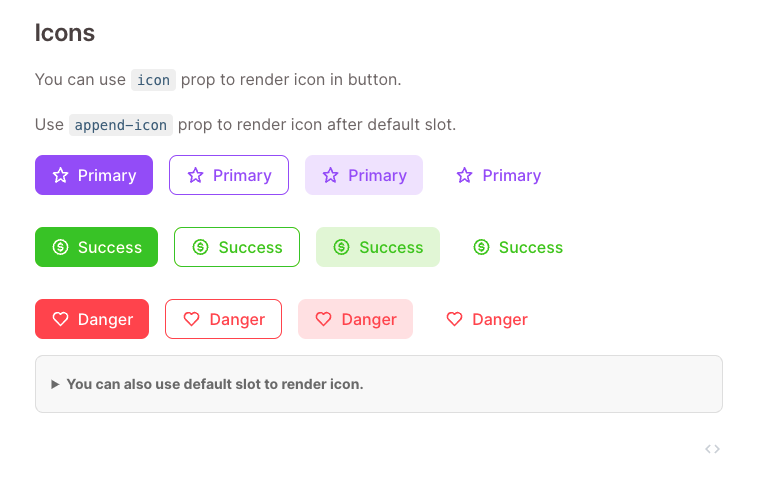The width and height of the screenshot is (762, 479).
Task: Click star icon in filled Primary button
Action: pyautogui.click(x=60, y=175)
